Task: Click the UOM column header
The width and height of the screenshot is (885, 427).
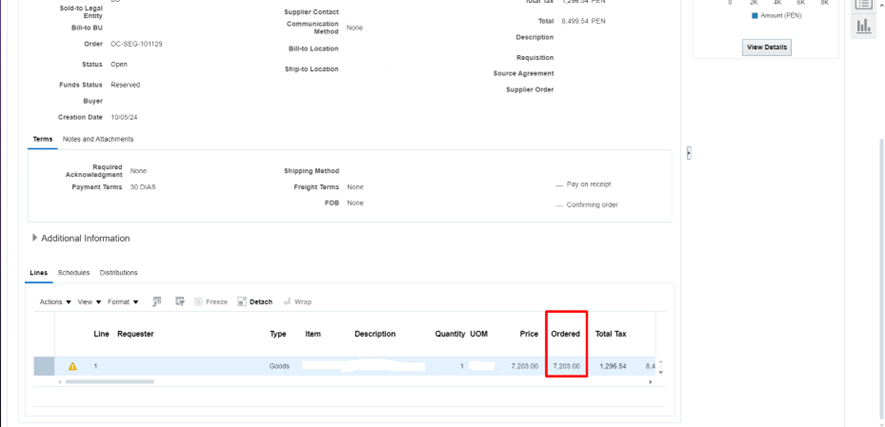Action: click(x=479, y=334)
